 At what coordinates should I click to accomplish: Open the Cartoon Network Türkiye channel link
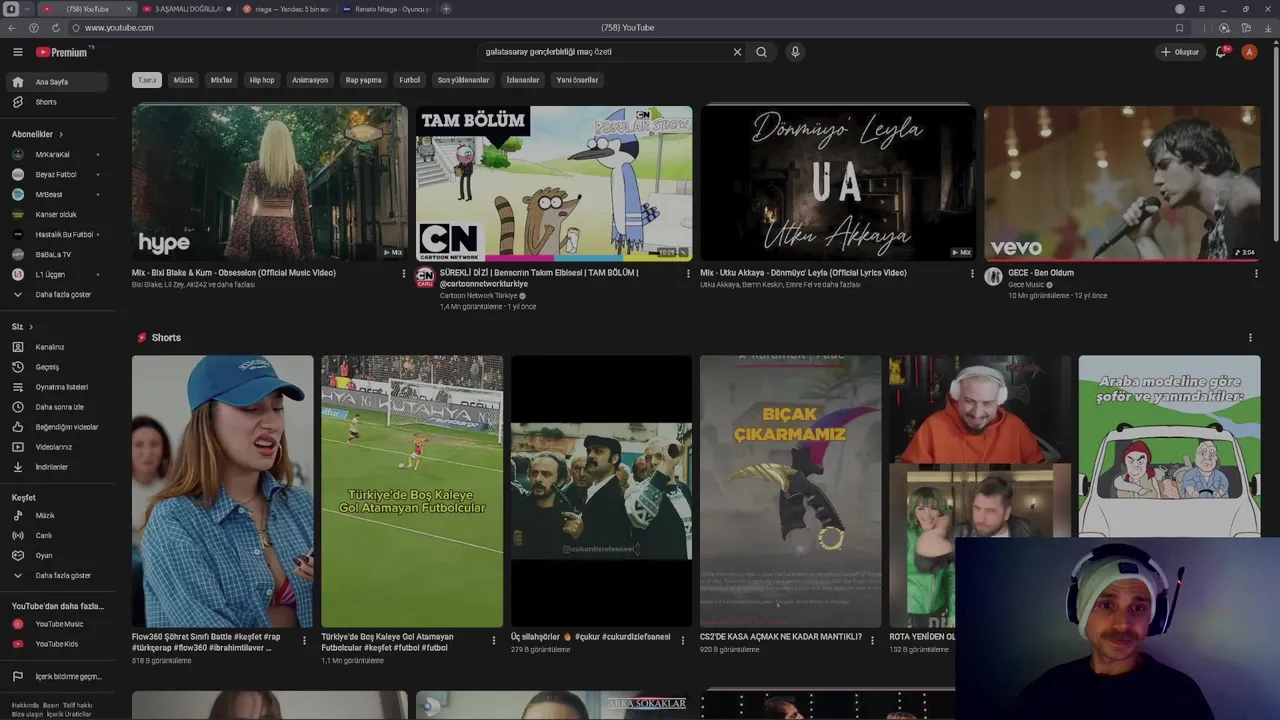coord(479,296)
